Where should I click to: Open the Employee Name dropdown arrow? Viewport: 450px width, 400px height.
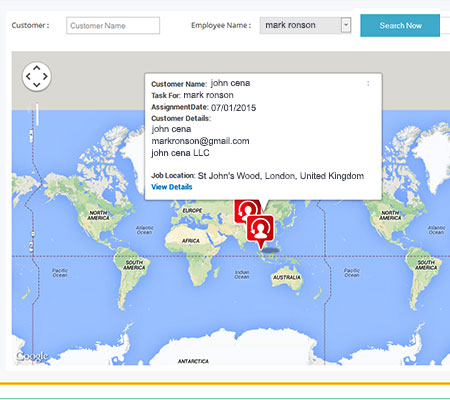pyautogui.click(x=346, y=25)
